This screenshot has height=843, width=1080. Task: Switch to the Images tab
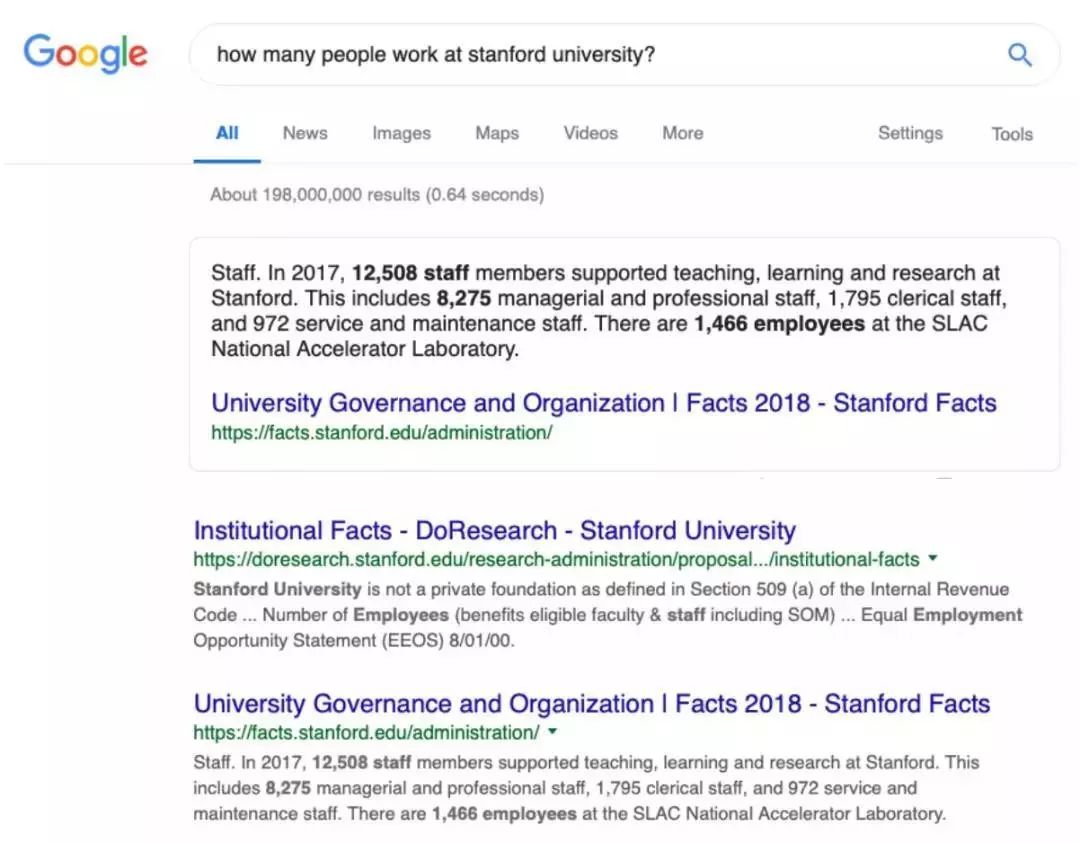(x=402, y=133)
